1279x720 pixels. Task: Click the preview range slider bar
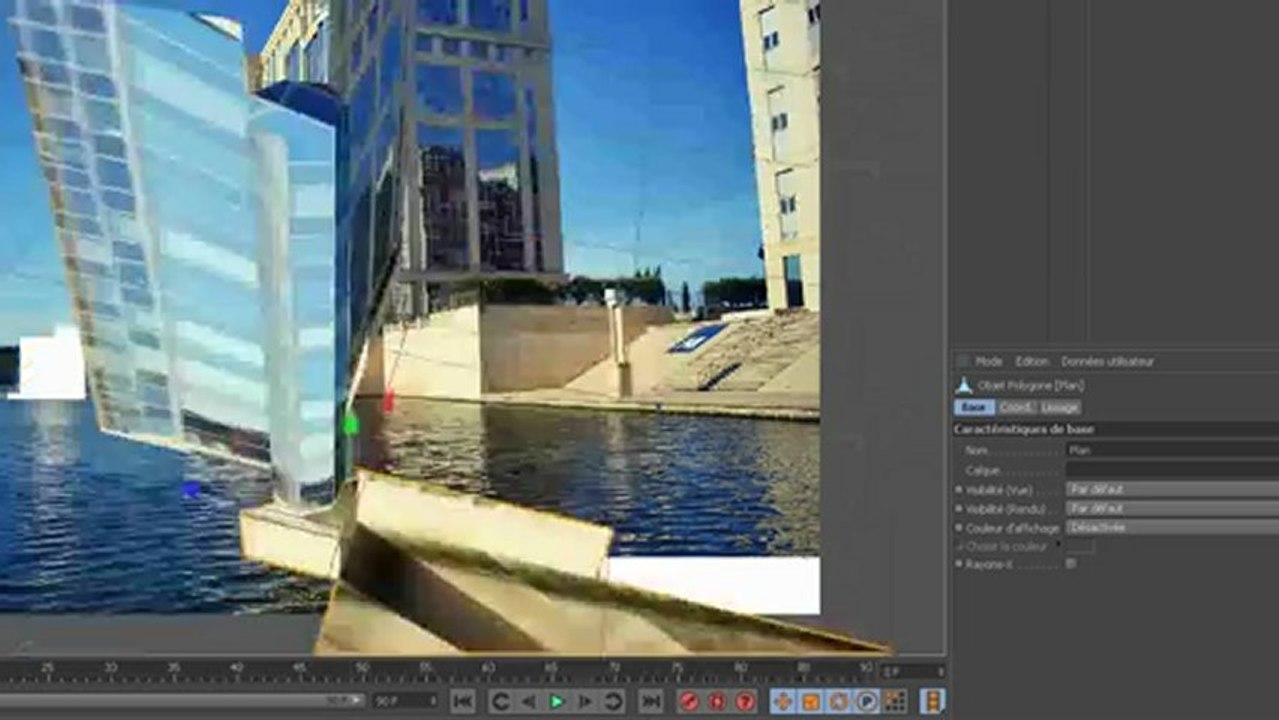182,701
